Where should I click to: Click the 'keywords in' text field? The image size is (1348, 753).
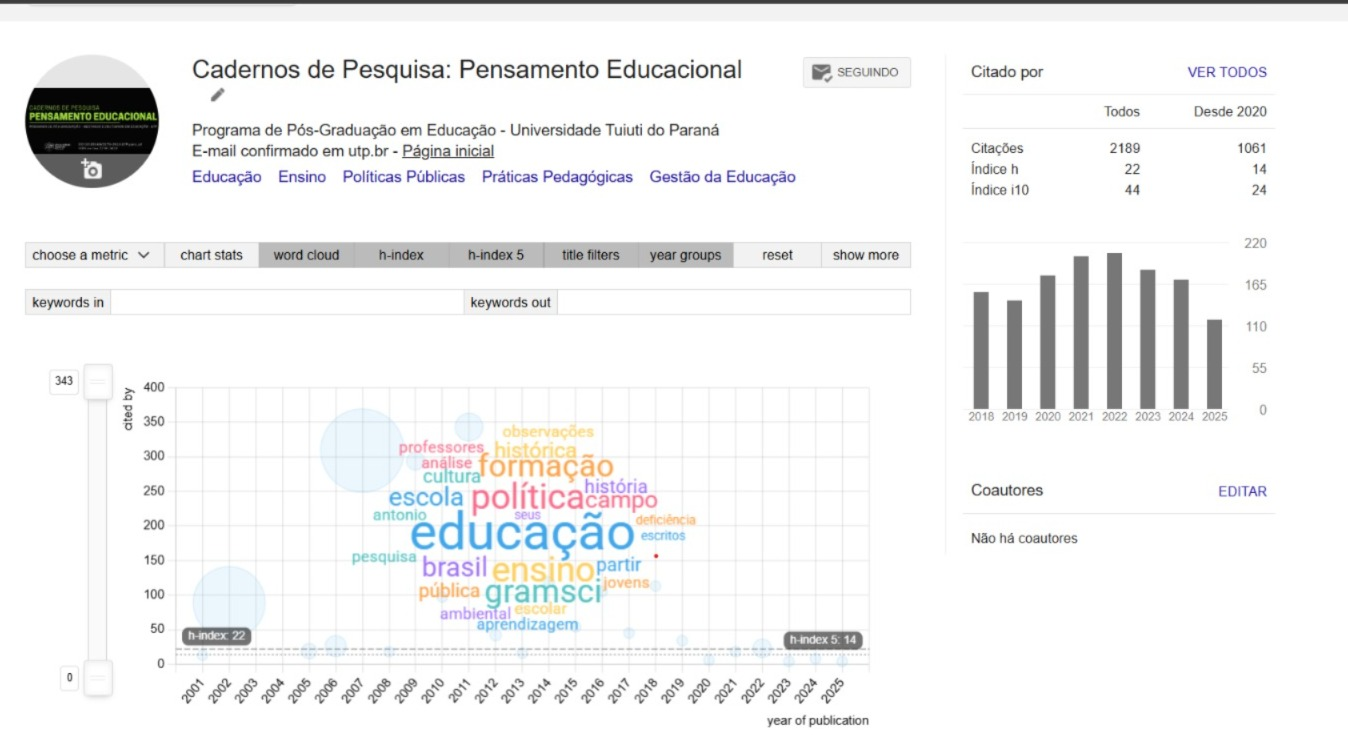[x=287, y=302]
